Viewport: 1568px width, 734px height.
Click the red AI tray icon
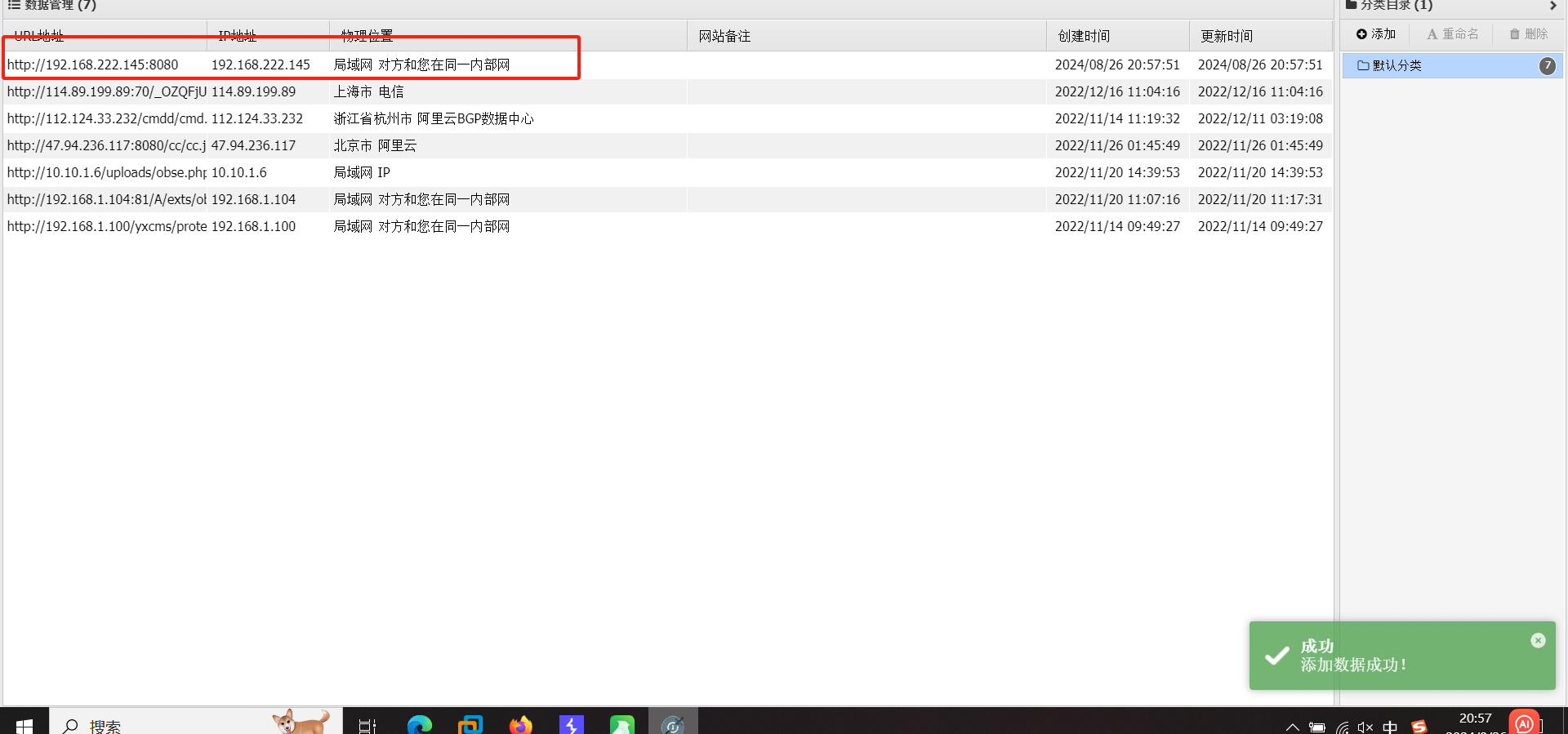point(1524,723)
